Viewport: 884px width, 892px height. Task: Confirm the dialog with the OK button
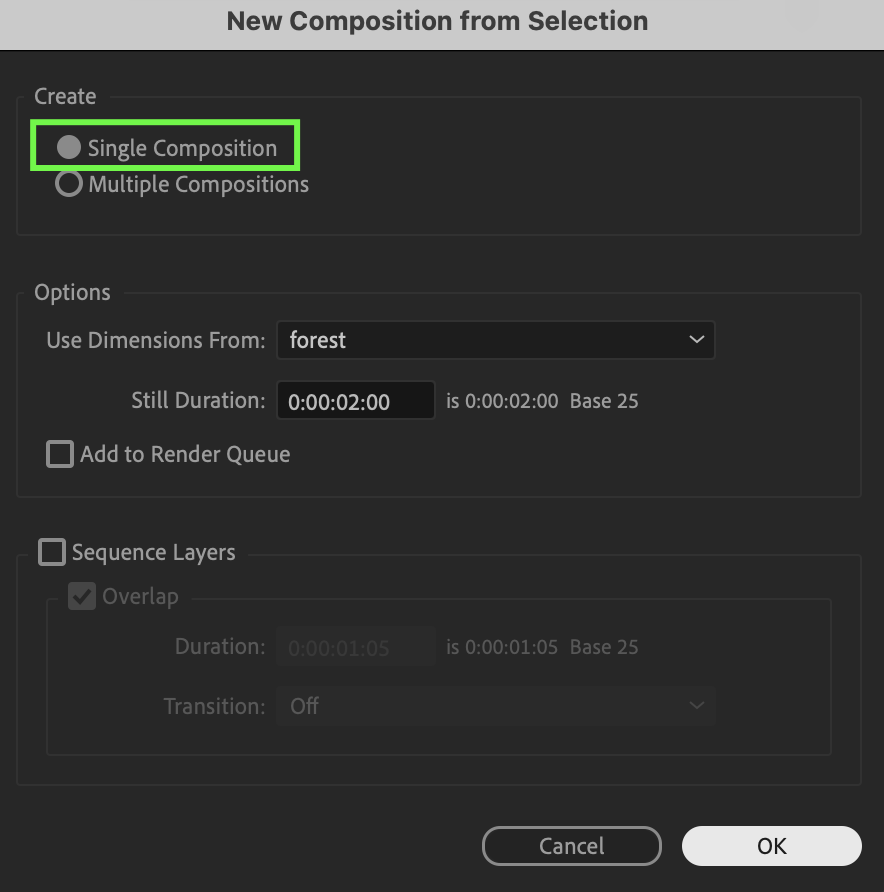(771, 846)
